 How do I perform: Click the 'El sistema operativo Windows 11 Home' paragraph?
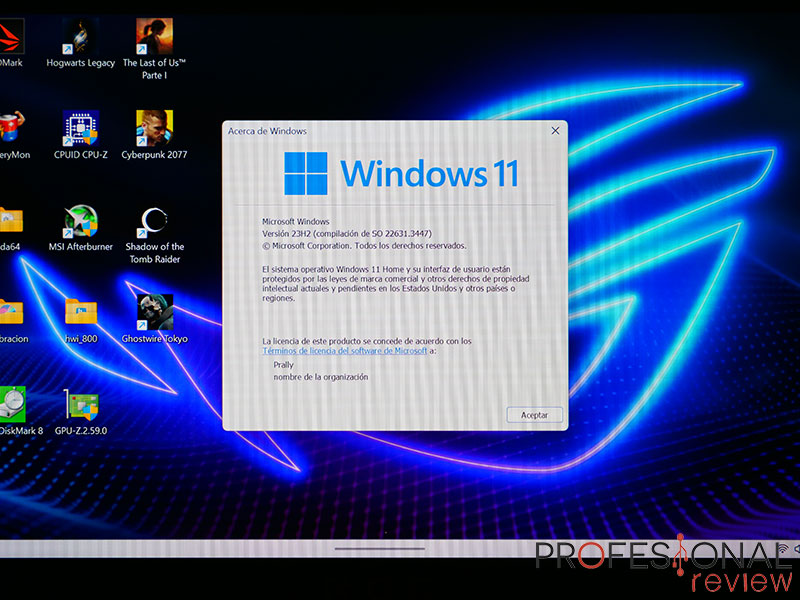point(395,284)
